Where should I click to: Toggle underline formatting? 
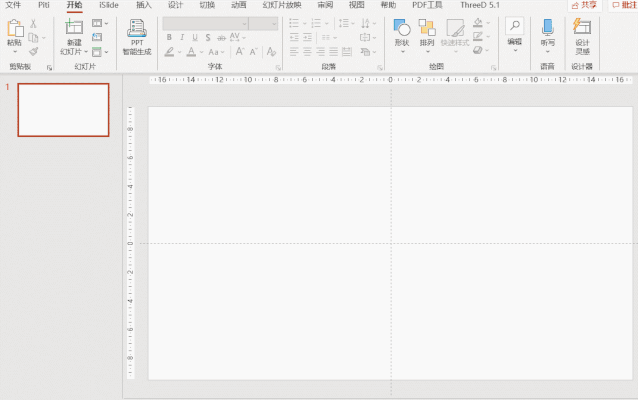[x=195, y=37]
